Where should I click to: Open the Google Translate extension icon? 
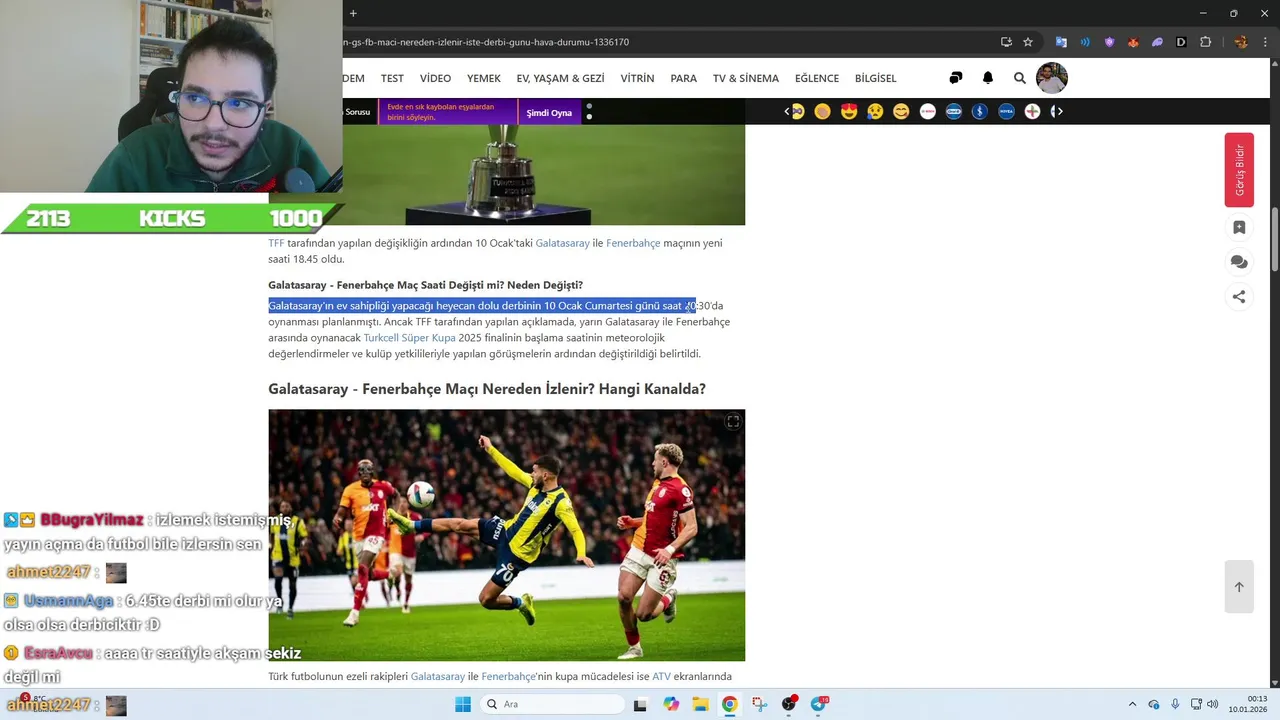(x=1061, y=42)
